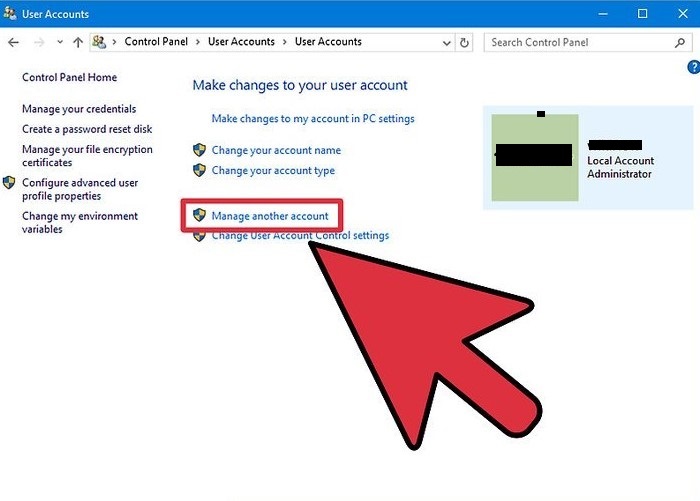Click shield icon next to Change your account name

click(200, 150)
